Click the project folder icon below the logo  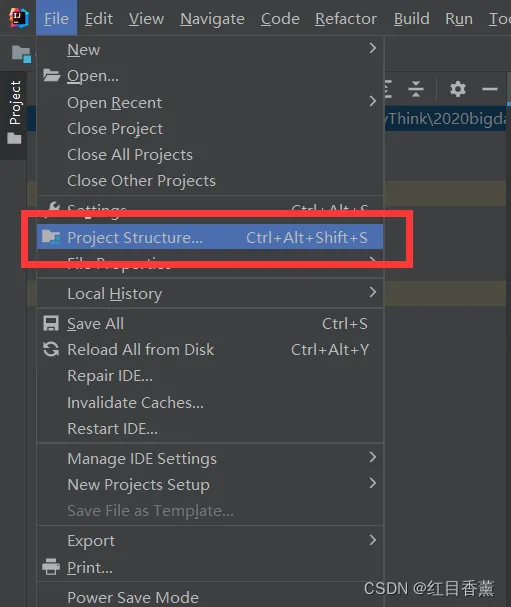pyautogui.click(x=21, y=53)
